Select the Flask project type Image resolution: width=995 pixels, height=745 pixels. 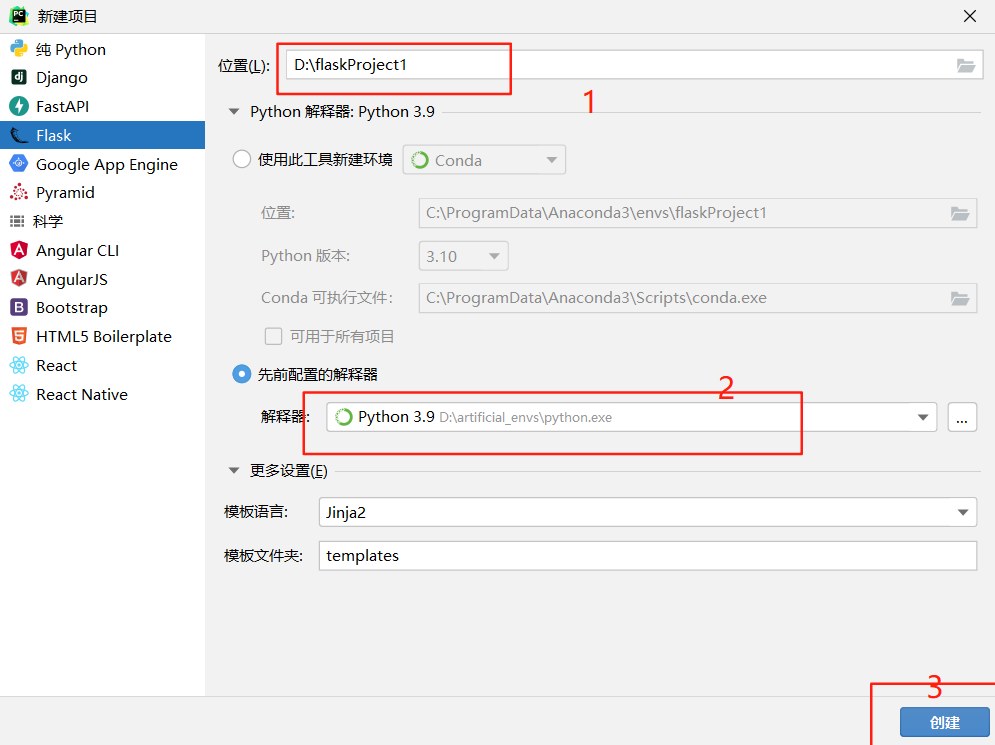(x=102, y=135)
